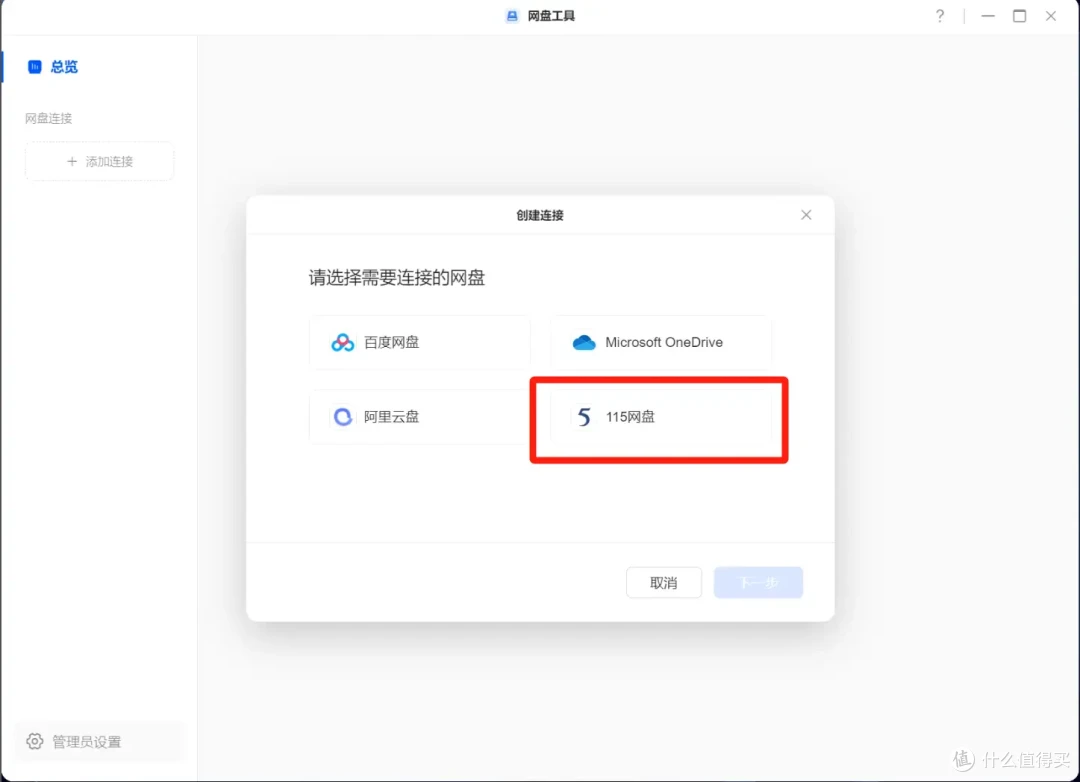Select the 115网盘 option card
This screenshot has height=782, width=1080.
[660, 417]
